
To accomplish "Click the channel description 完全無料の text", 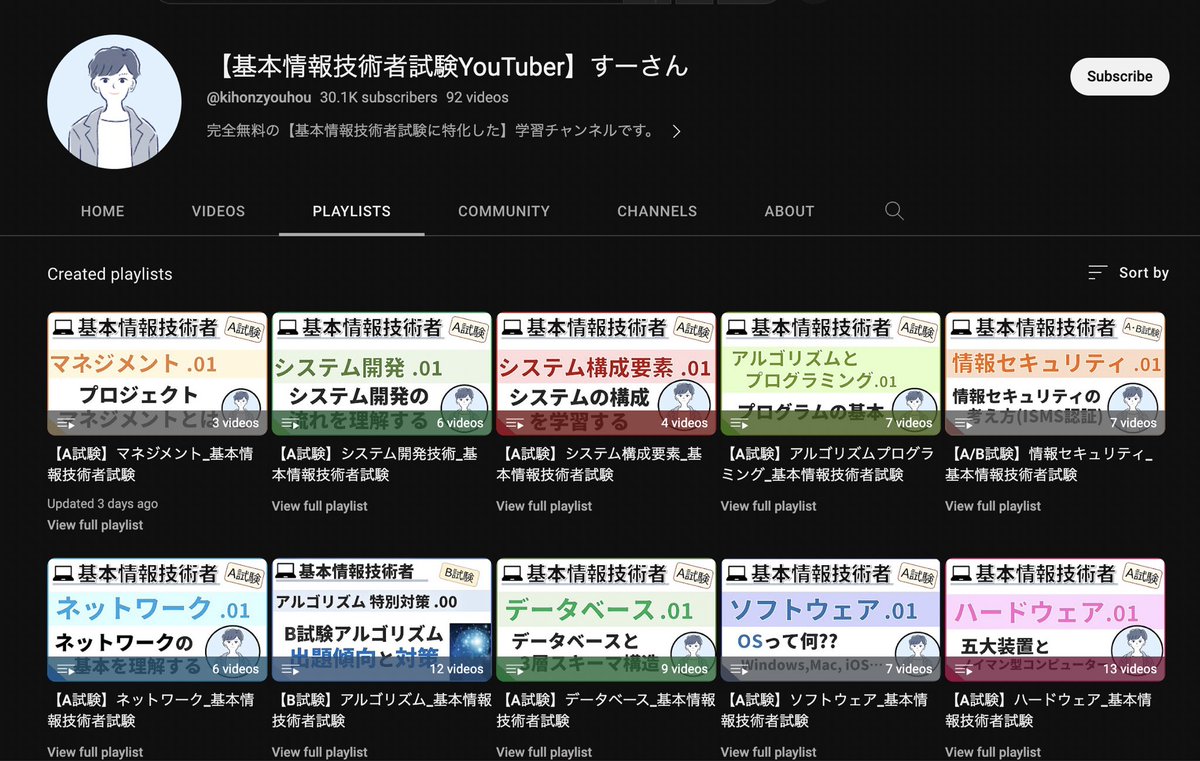I will click(431, 131).
